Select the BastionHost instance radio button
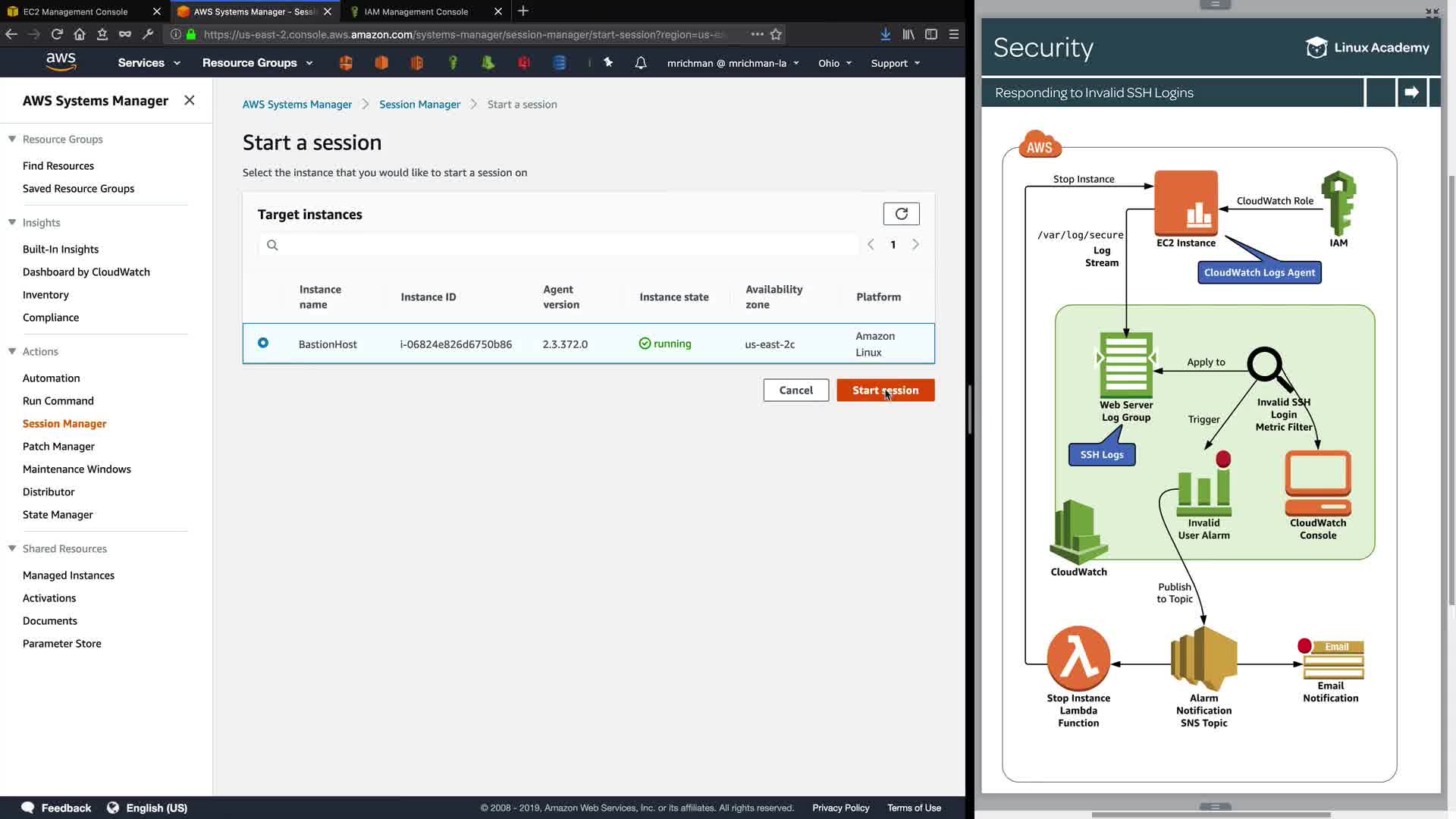The image size is (1456, 819). [263, 343]
